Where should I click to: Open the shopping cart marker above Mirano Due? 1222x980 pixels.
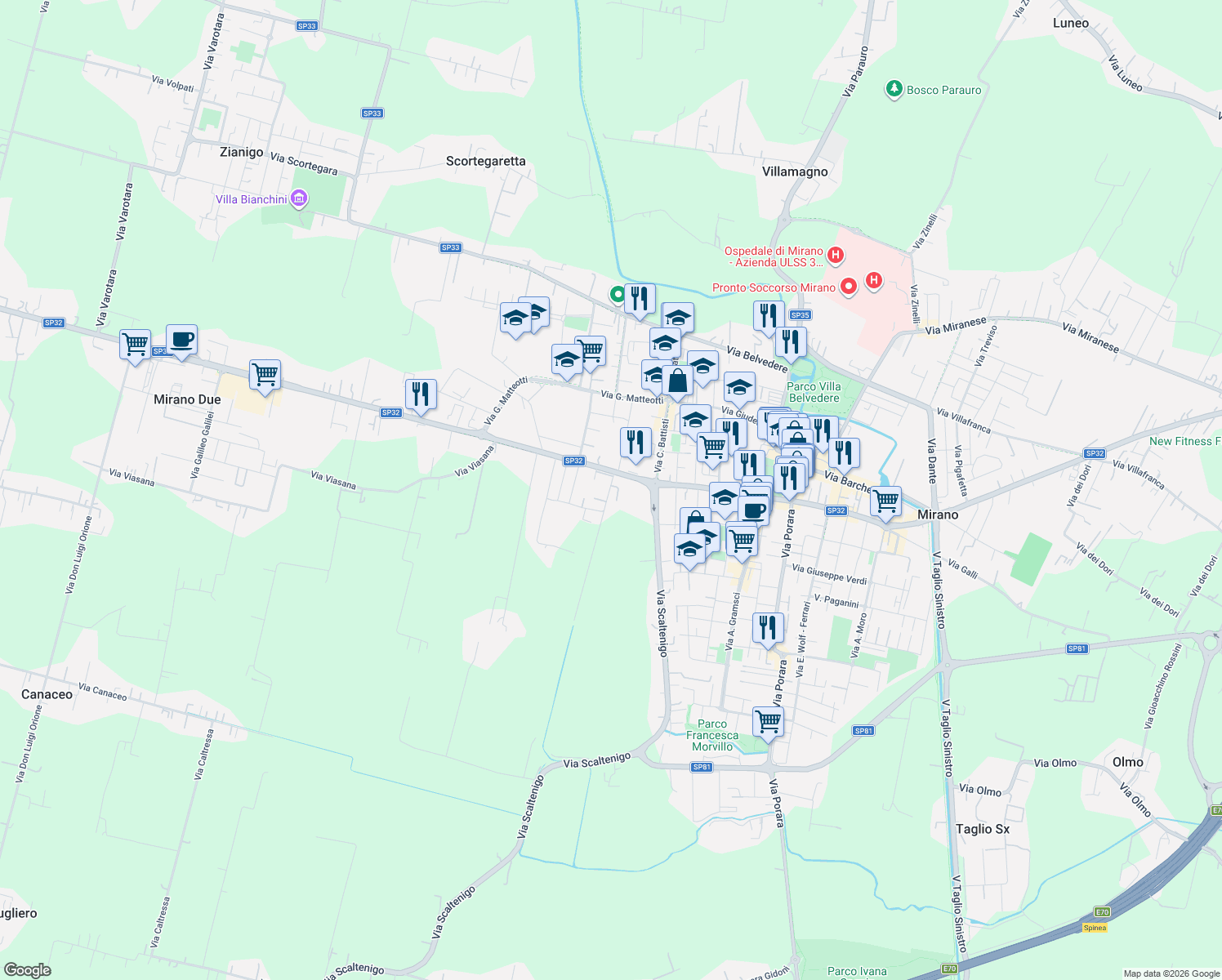(265, 377)
